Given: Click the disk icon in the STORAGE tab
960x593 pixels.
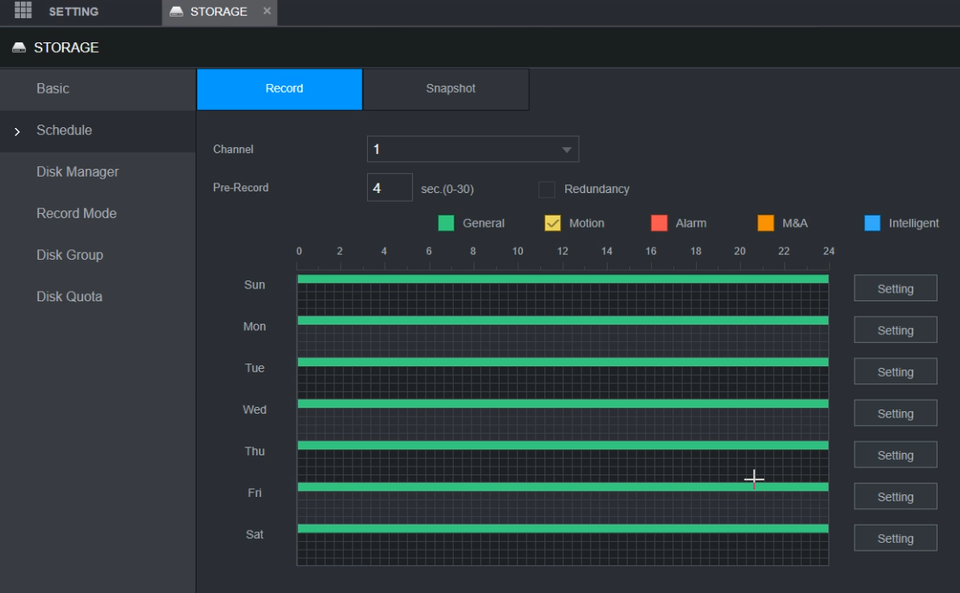Looking at the screenshot, I should pyautogui.click(x=177, y=12).
